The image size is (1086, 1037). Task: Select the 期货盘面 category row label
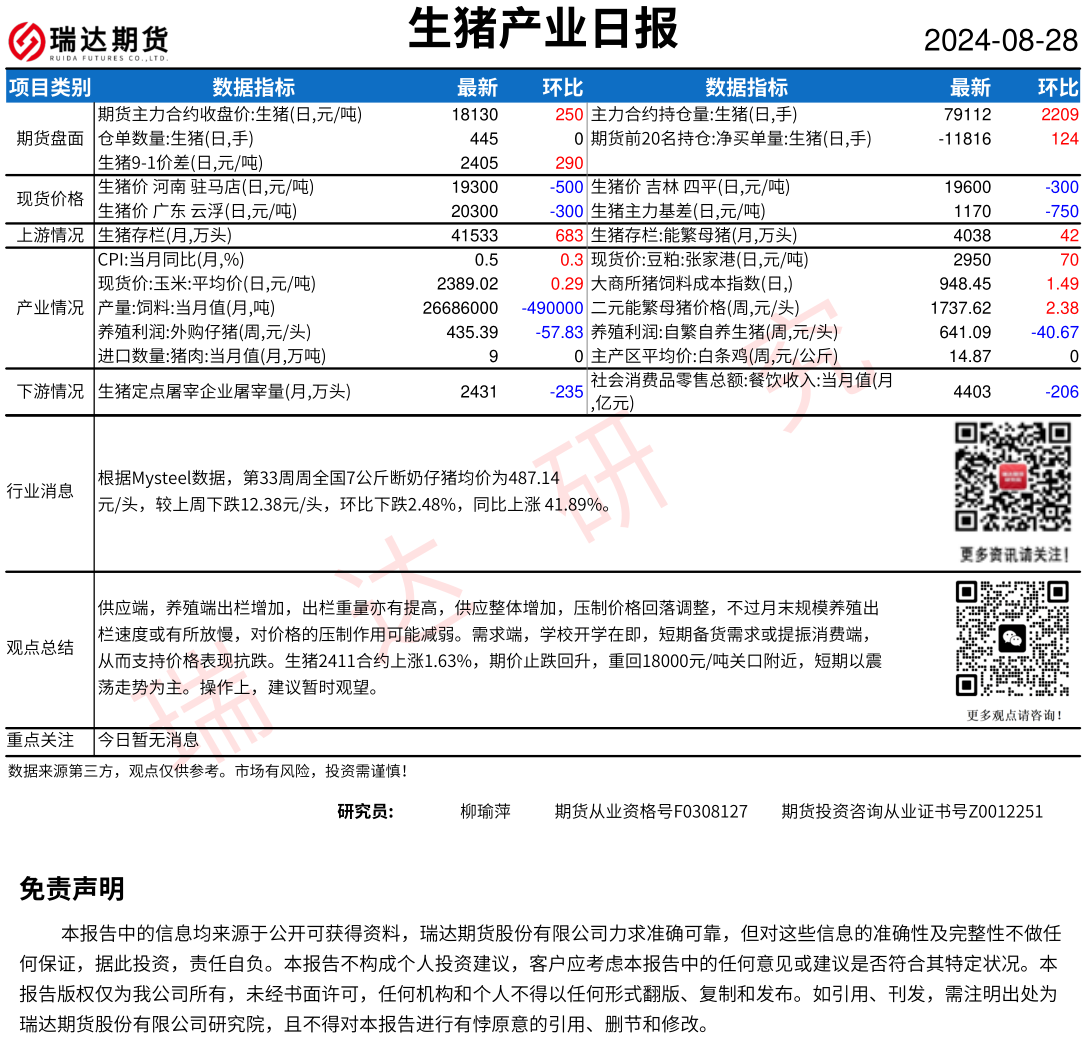(50, 138)
